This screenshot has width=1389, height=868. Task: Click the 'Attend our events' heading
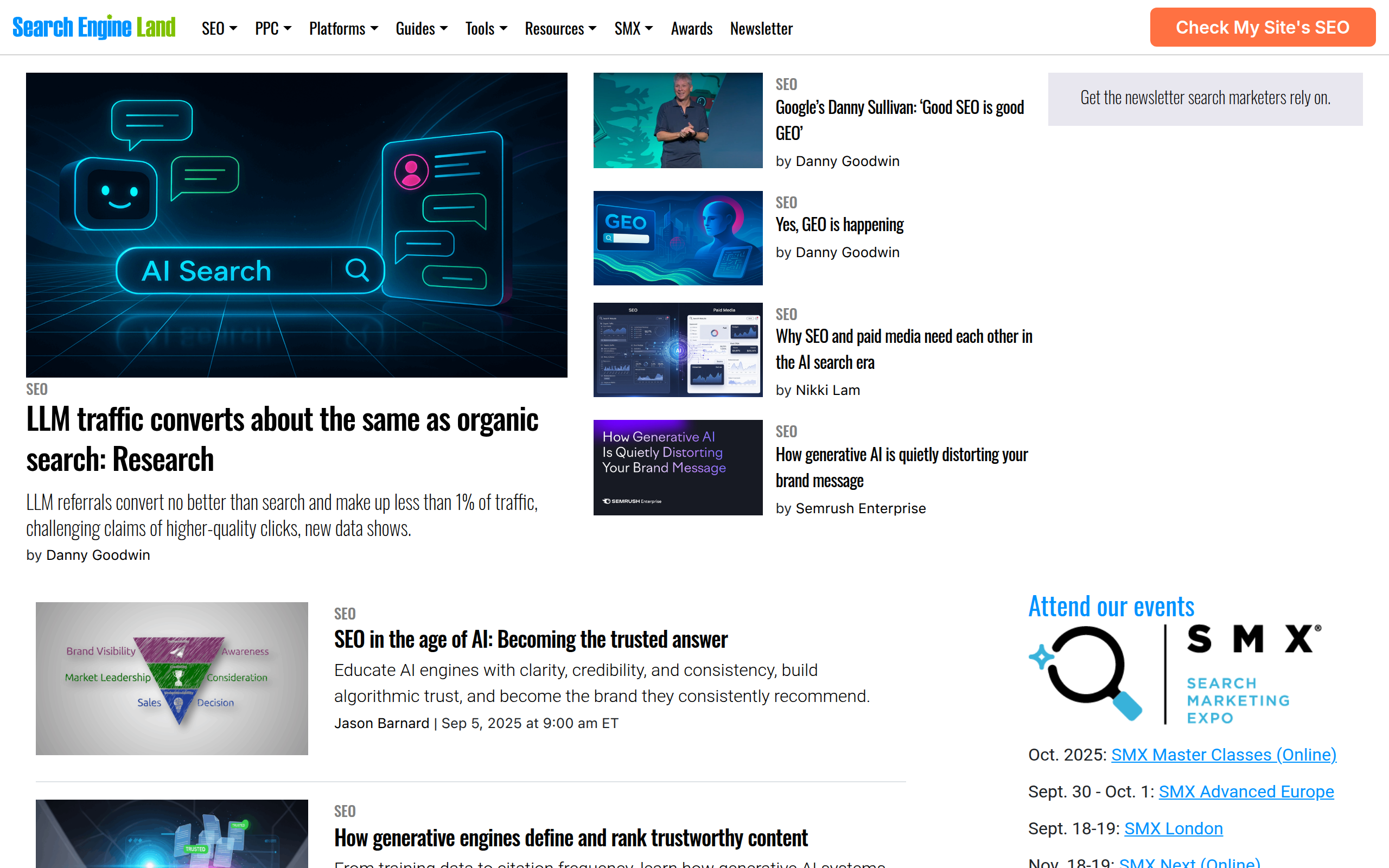(1111, 606)
